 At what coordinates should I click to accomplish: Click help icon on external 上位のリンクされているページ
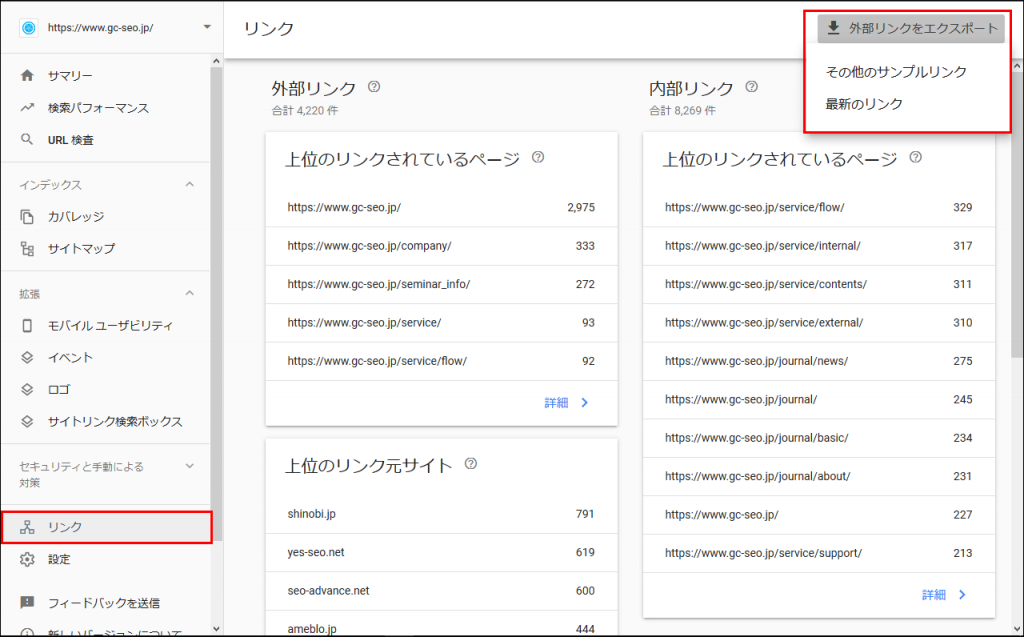537,157
